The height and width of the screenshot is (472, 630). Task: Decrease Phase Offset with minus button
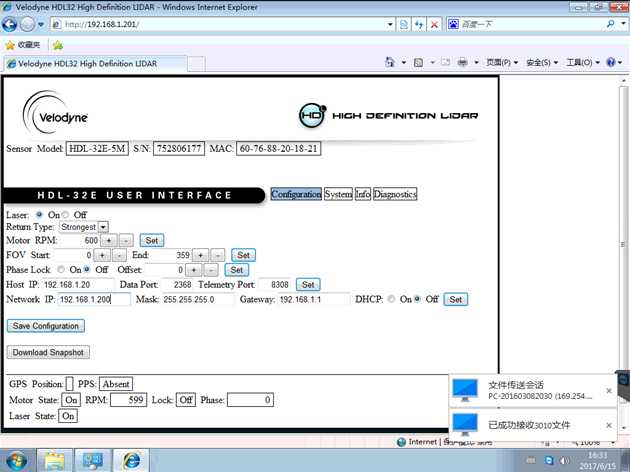211,270
